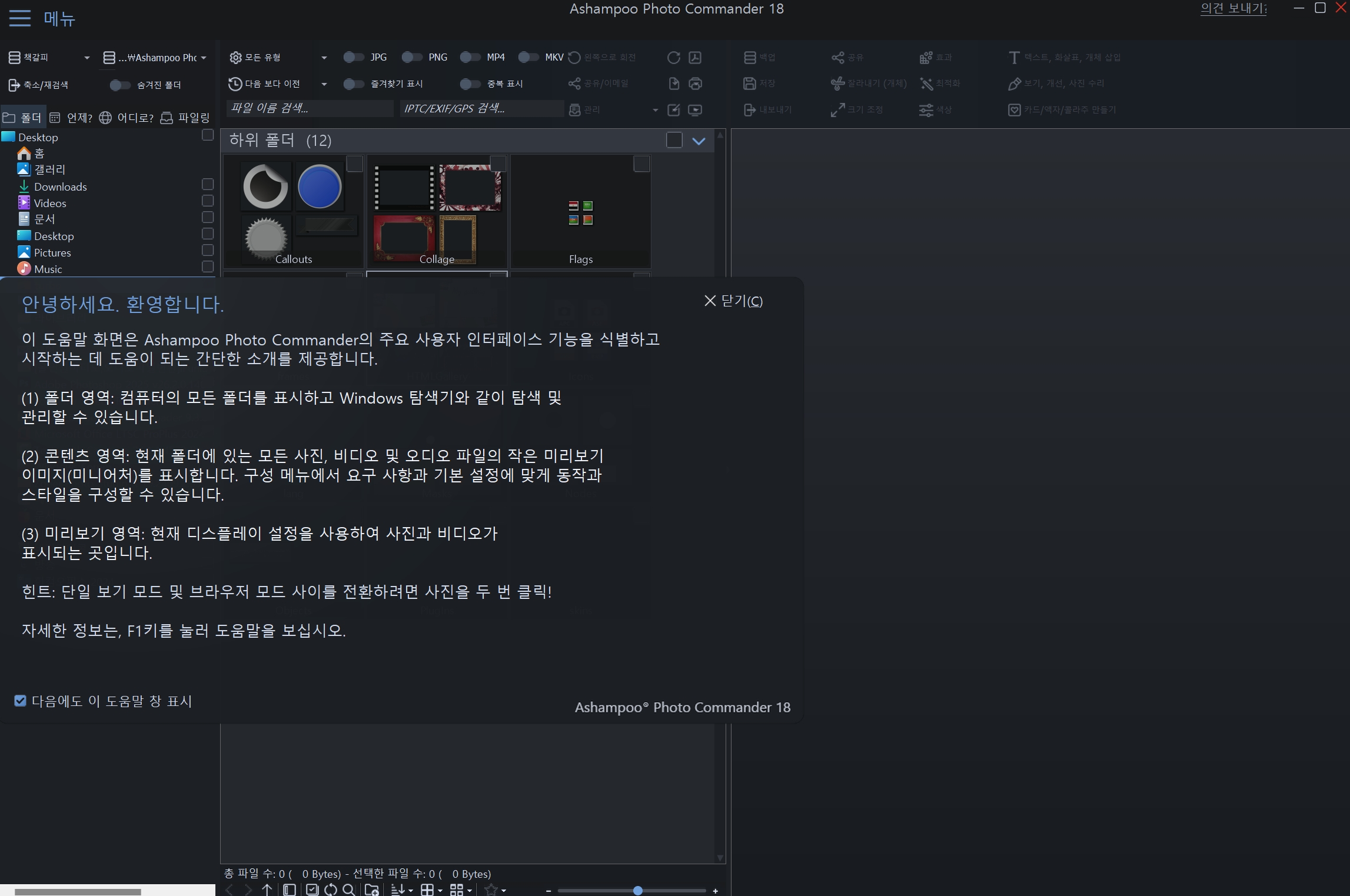Toggle the JPG file type filter

pos(353,57)
